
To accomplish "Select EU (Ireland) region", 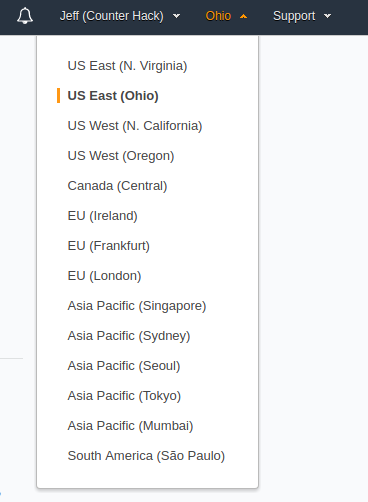I will [103, 216].
